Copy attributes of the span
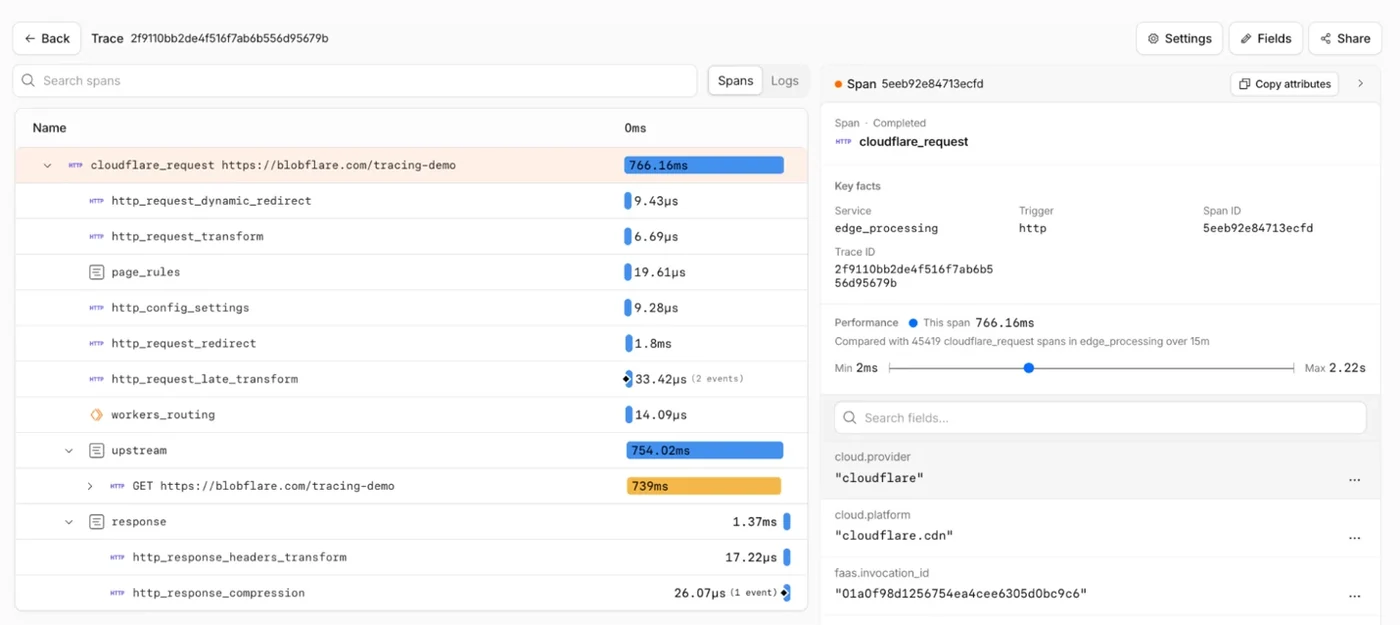This screenshot has height=625, width=1400. pyautogui.click(x=1285, y=84)
